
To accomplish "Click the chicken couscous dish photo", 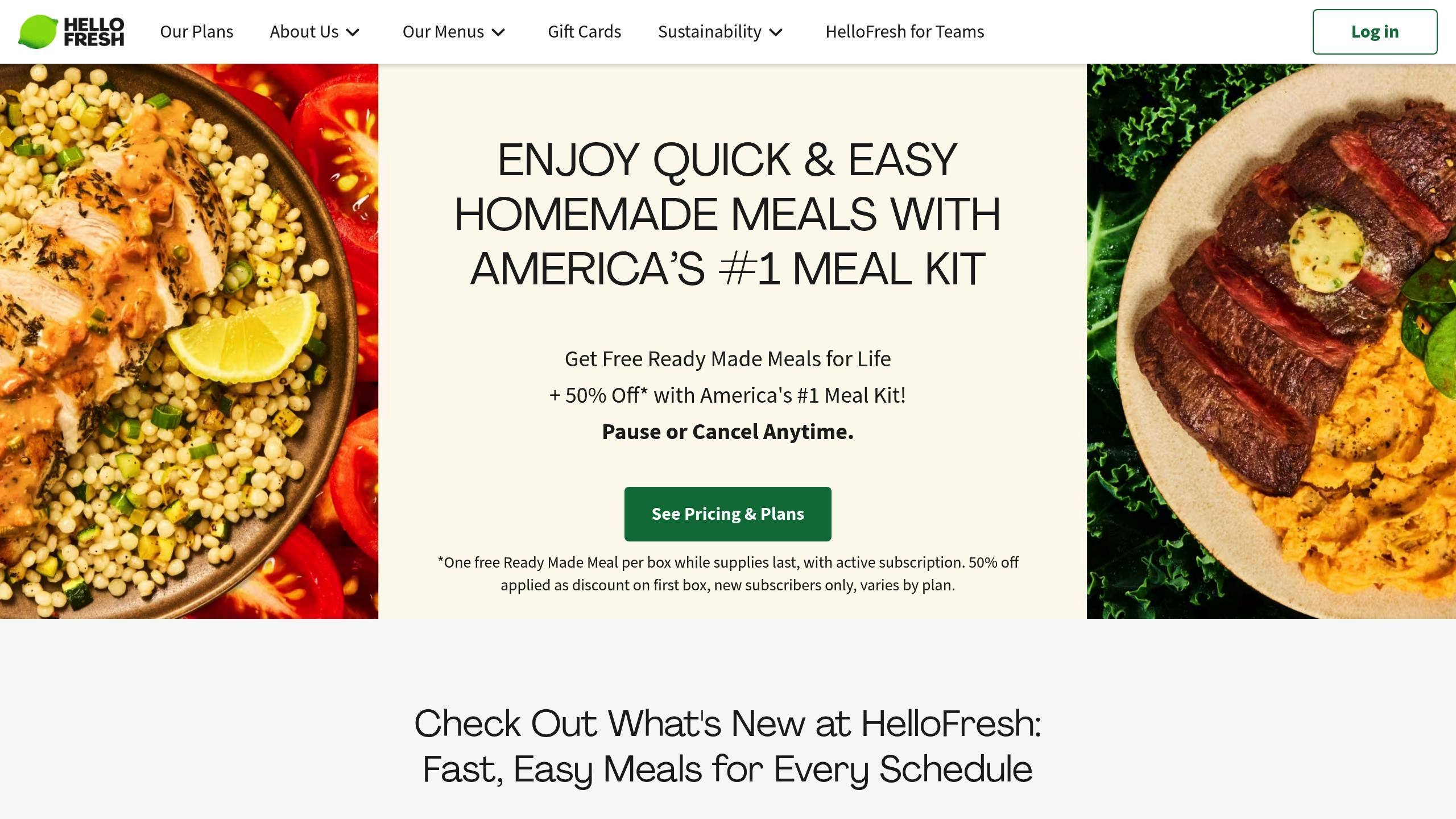I will (189, 341).
